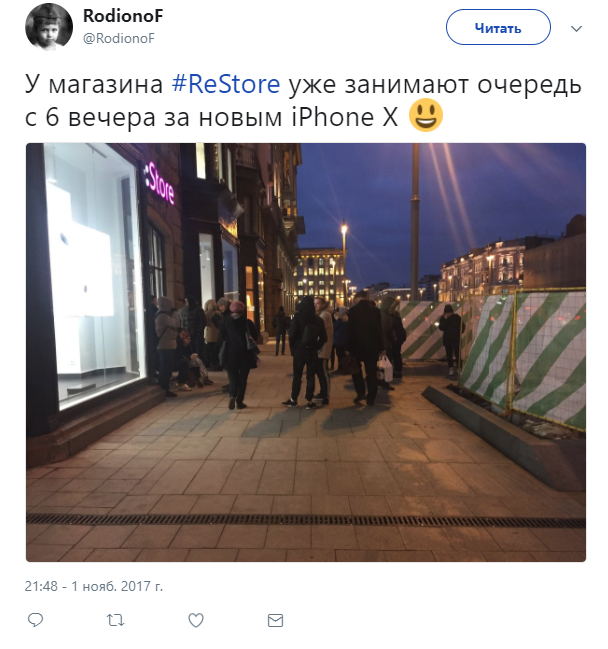The height and width of the screenshot is (649, 608).
Task: Click the purple Store neon sign in photo
Action: [x=160, y=183]
